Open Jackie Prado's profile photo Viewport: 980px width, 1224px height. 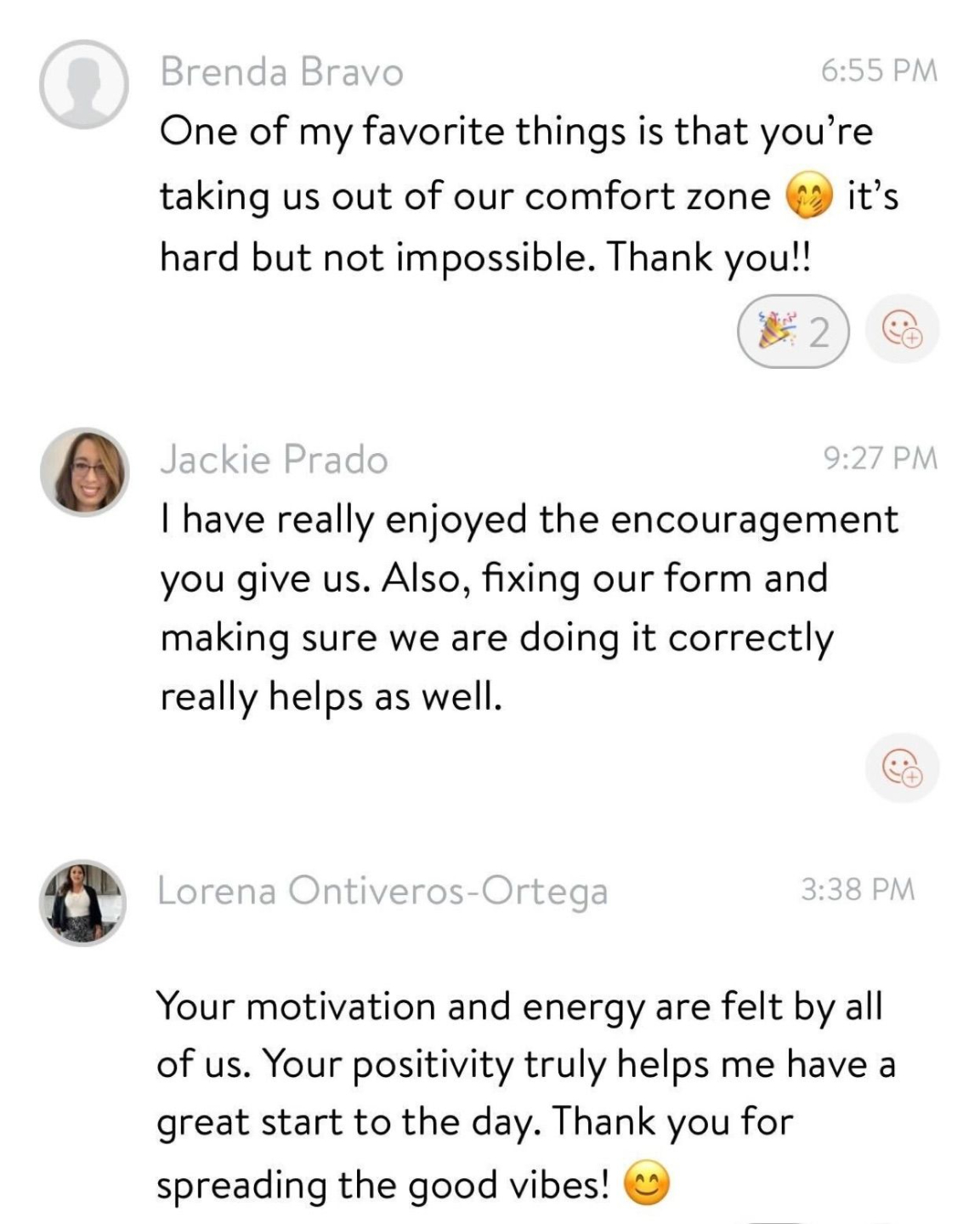[83, 472]
